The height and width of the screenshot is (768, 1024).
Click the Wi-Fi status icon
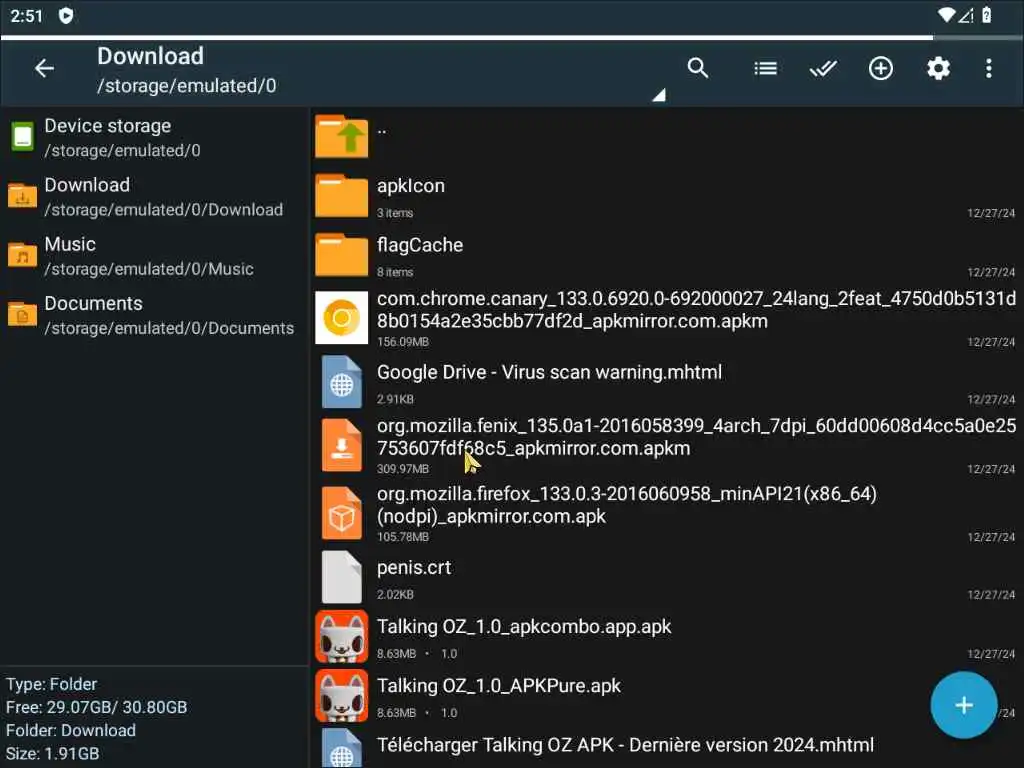(946, 14)
